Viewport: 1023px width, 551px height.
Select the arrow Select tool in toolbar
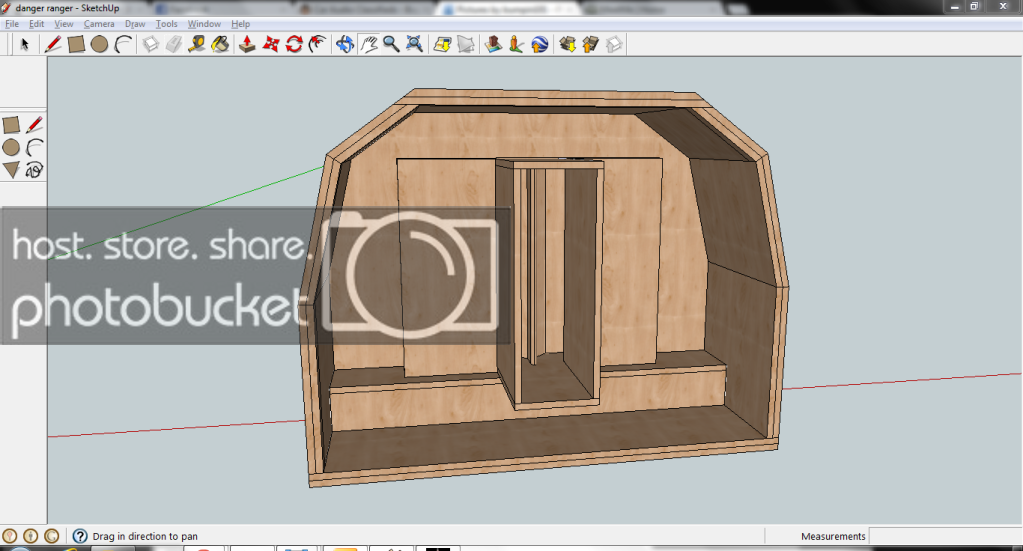pyautogui.click(x=25, y=44)
